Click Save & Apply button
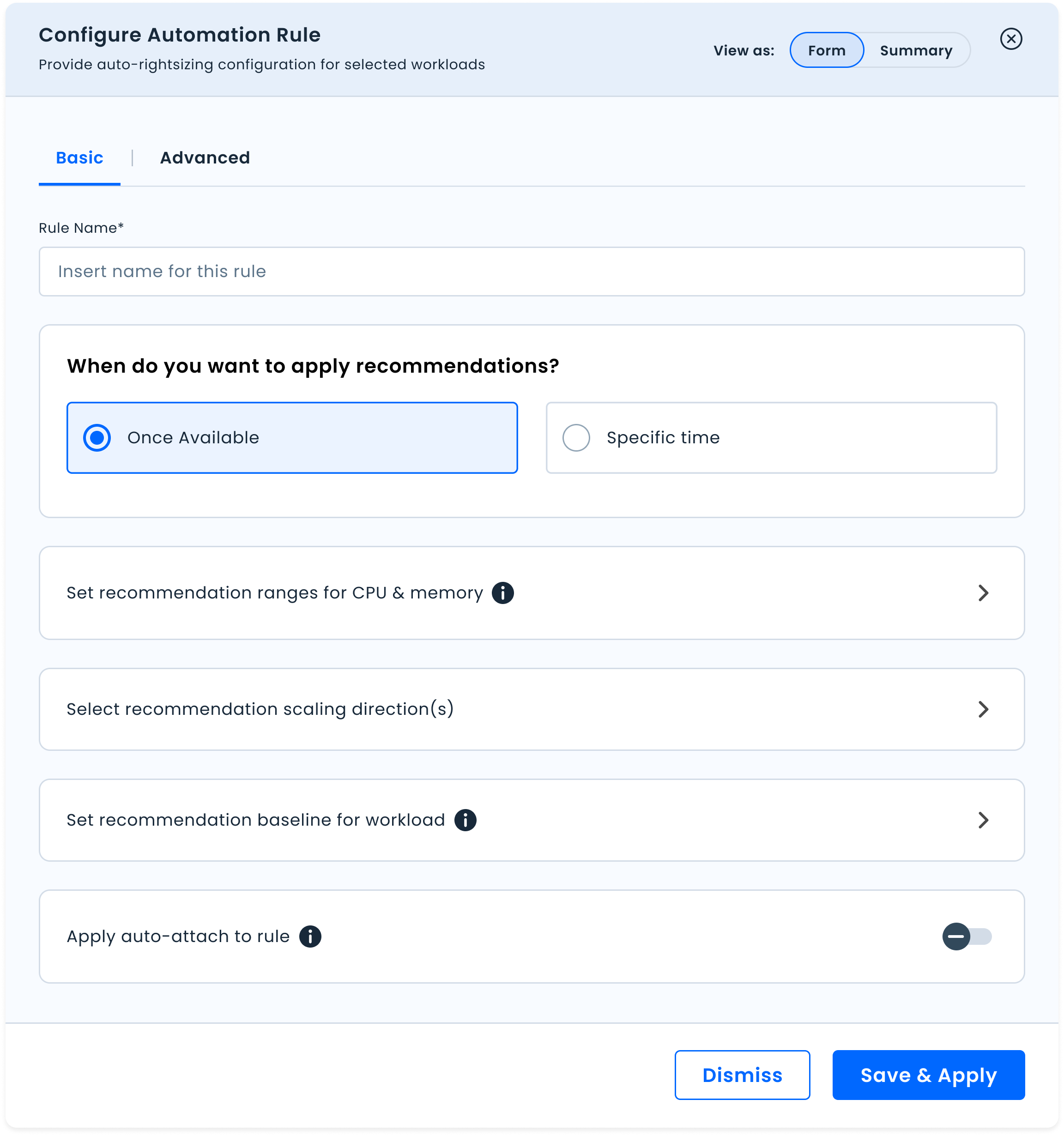Image resolution: width=1064 pixels, height=1136 pixels. click(x=928, y=1075)
